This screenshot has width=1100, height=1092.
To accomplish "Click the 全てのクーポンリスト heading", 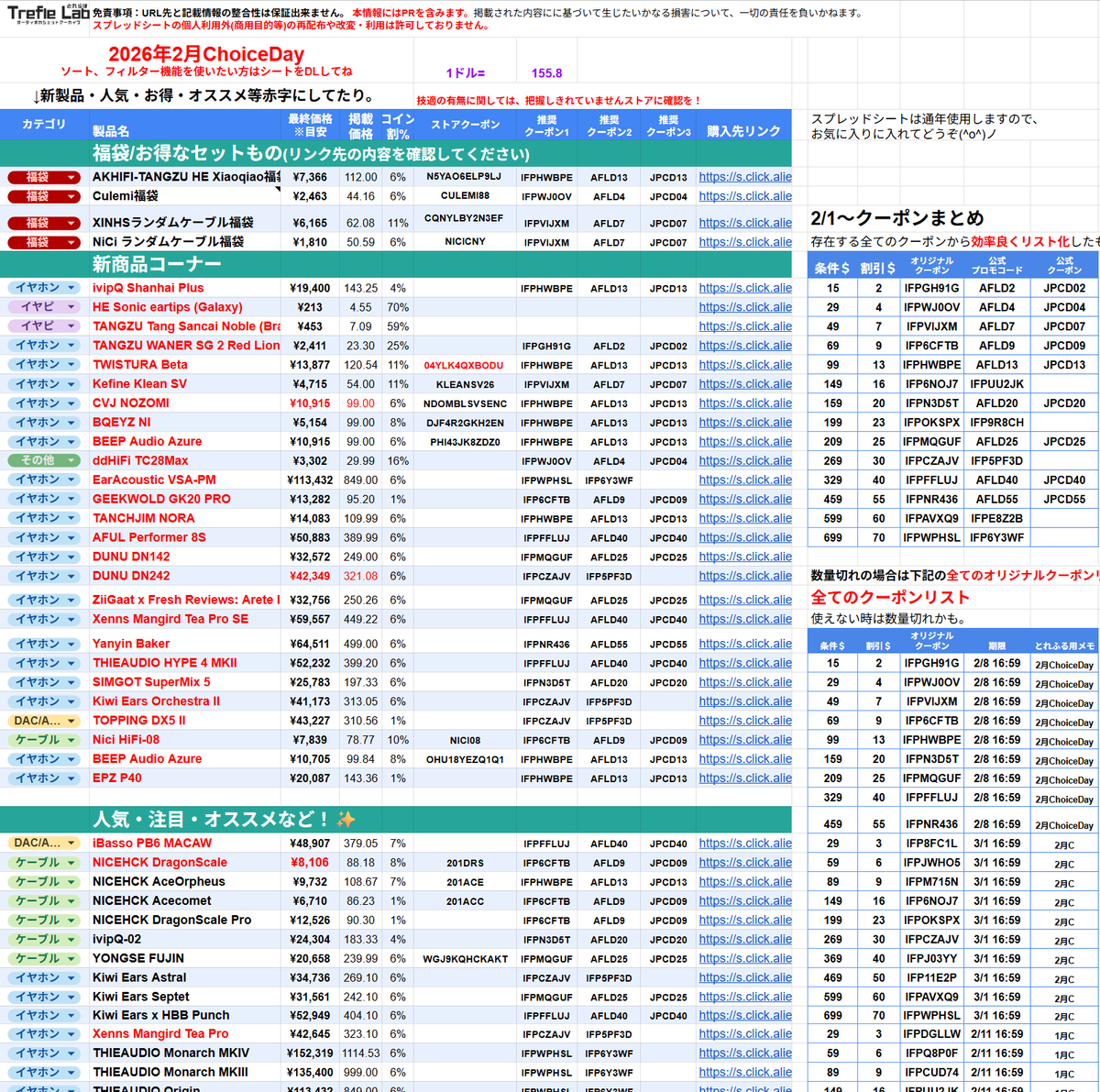I will (x=890, y=597).
